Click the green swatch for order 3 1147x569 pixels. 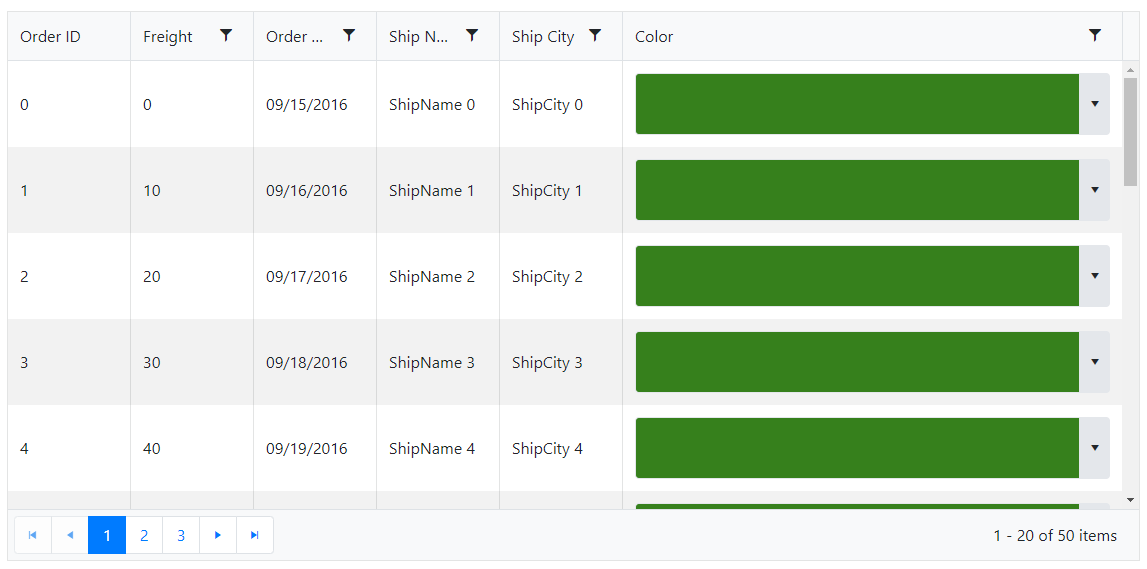click(857, 362)
